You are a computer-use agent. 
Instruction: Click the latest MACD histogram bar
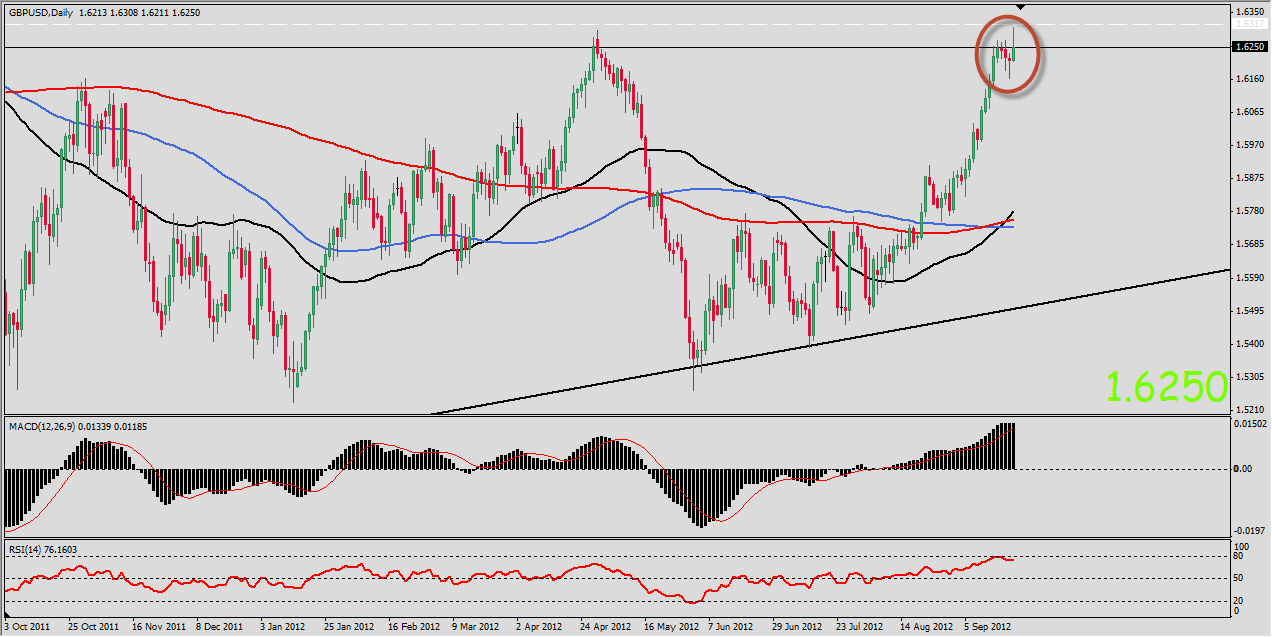tap(1013, 446)
